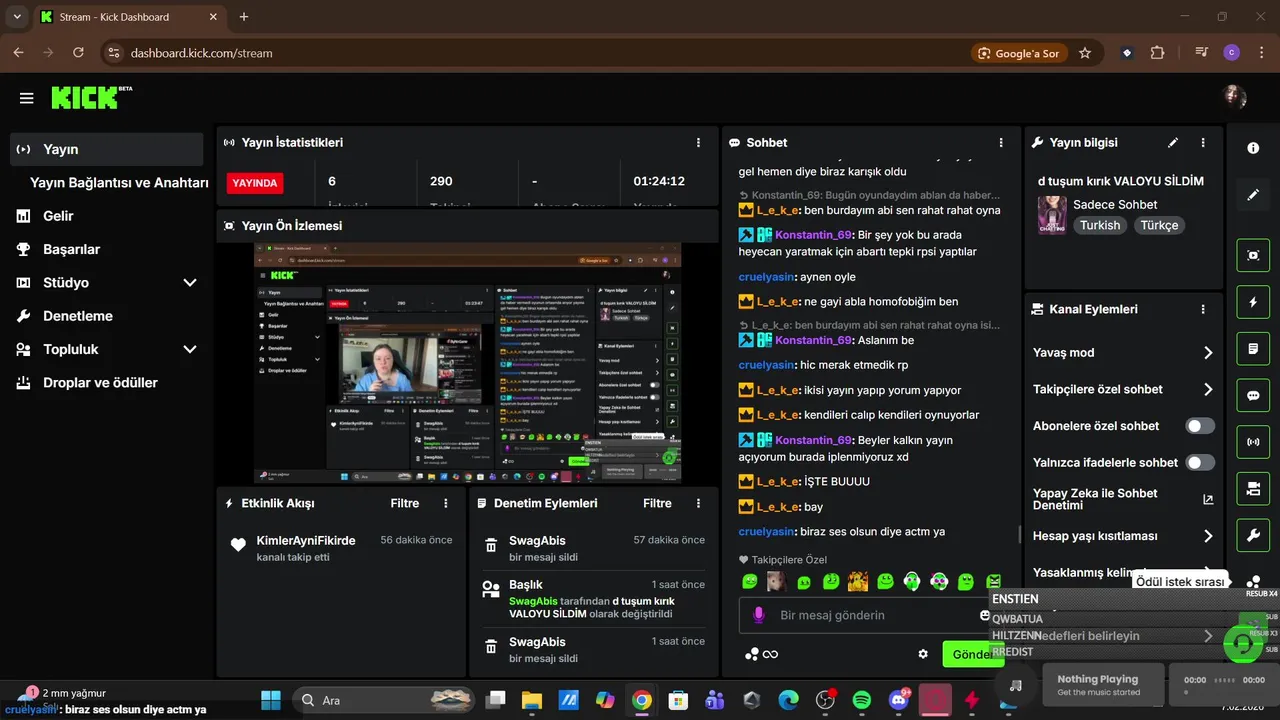Expand the Stüdyo sidebar section
This screenshot has width=1280, height=720.
[190, 283]
